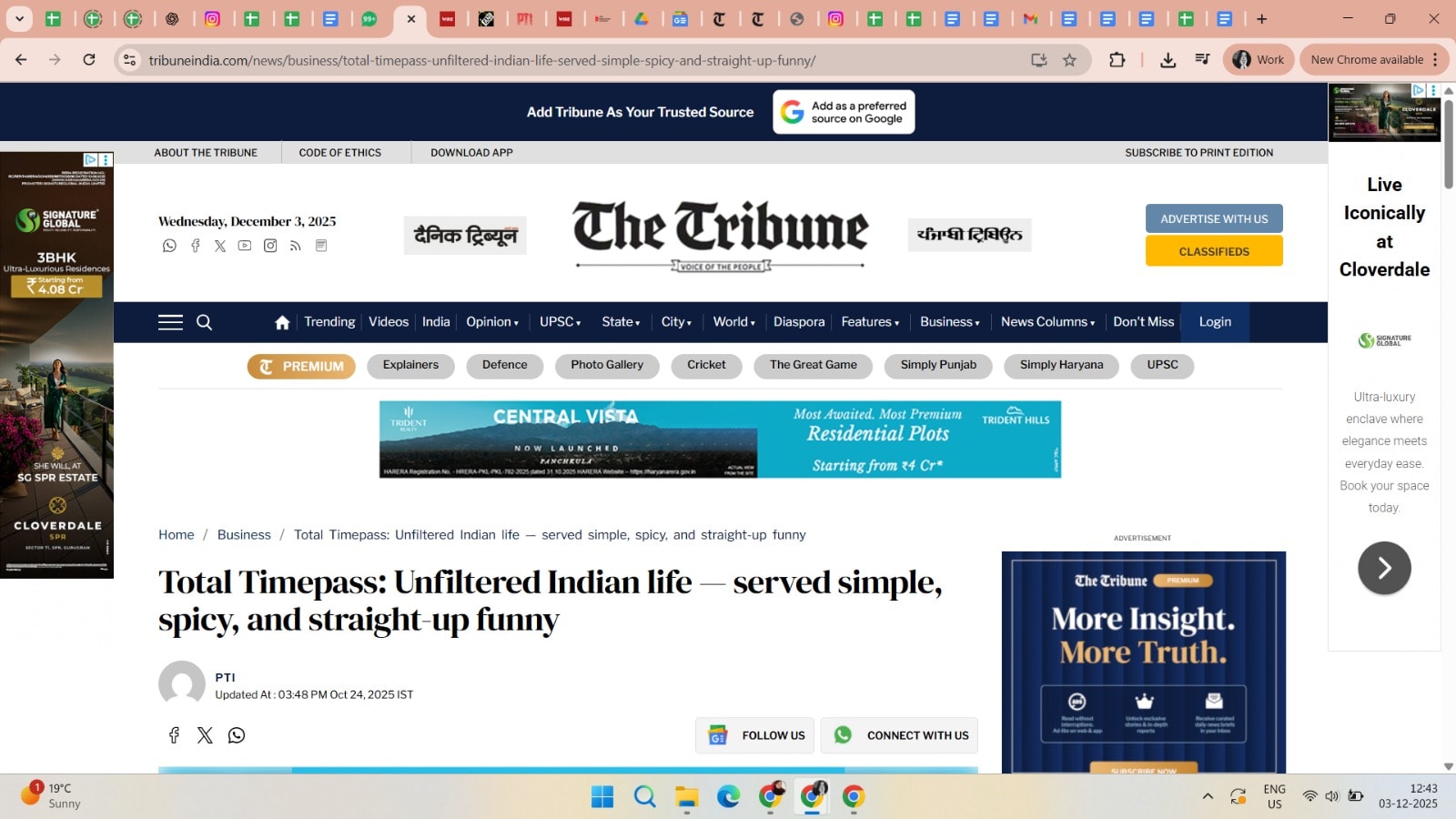1456x819 pixels.
Task: Select the Home icon in the navigation bar
Action: tap(281, 322)
